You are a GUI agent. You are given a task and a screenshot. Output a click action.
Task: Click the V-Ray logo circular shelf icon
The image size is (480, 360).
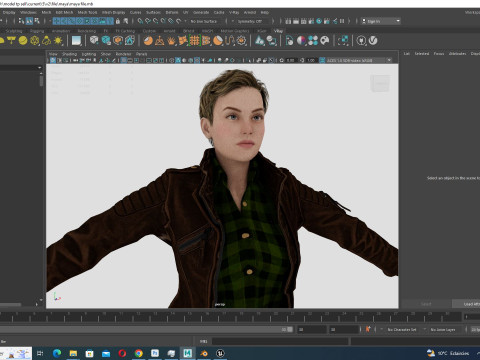coord(373,41)
